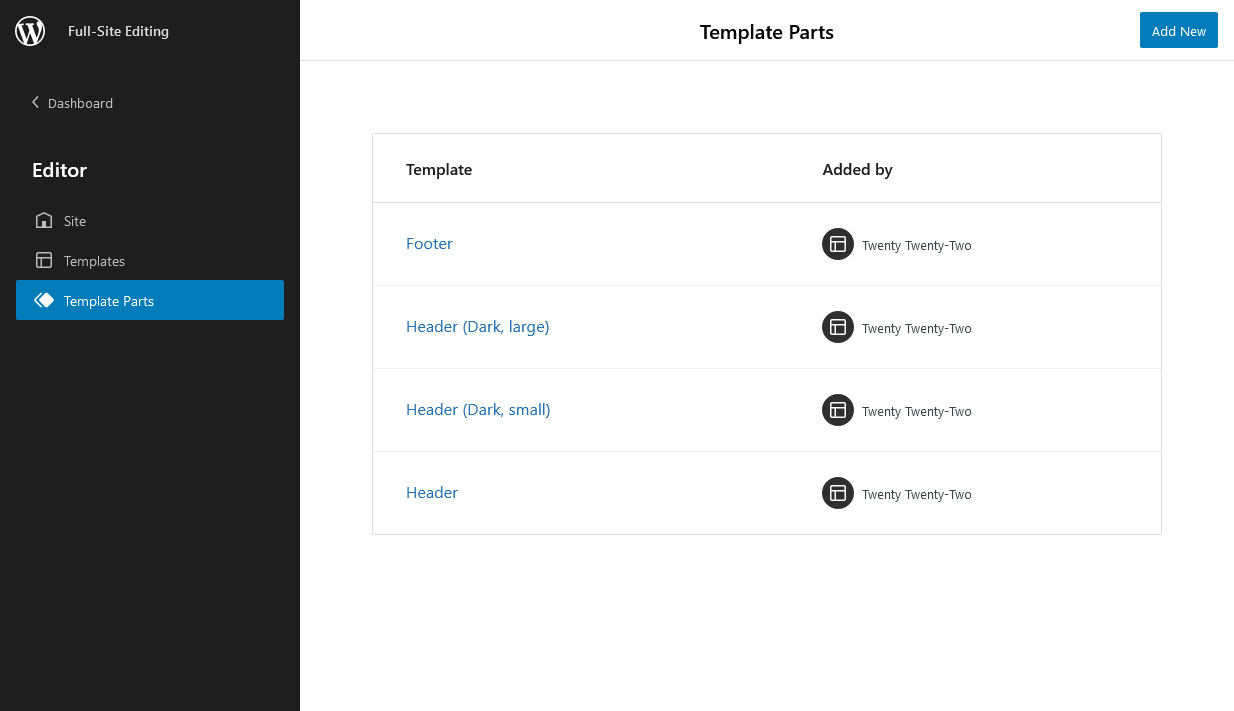Open the Footer template part
The image size is (1234, 711).
(x=429, y=243)
